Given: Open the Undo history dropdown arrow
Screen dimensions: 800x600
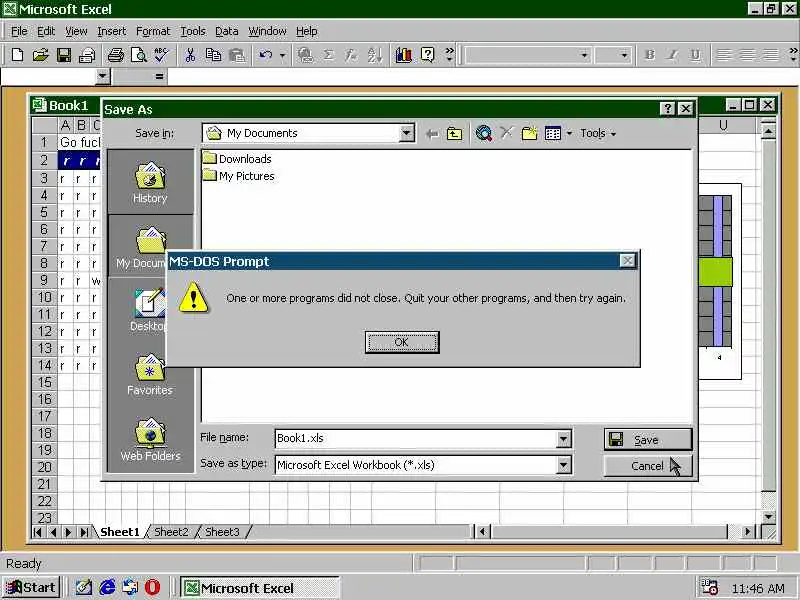Looking at the screenshot, I should click(282, 55).
